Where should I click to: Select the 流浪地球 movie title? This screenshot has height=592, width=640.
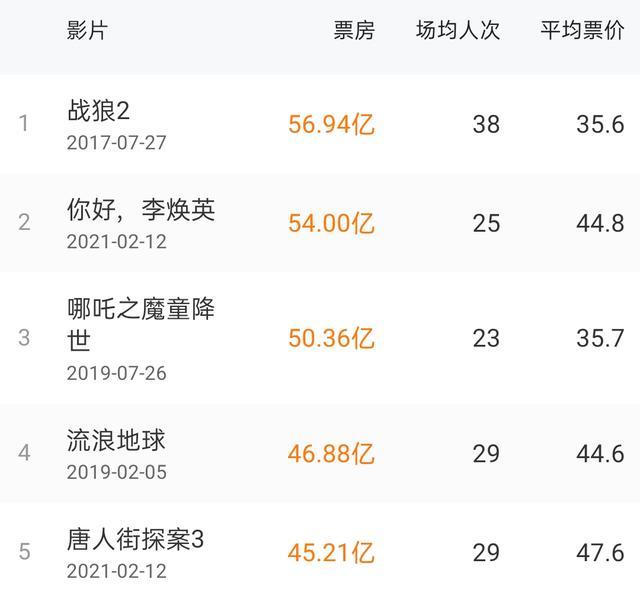tap(116, 440)
